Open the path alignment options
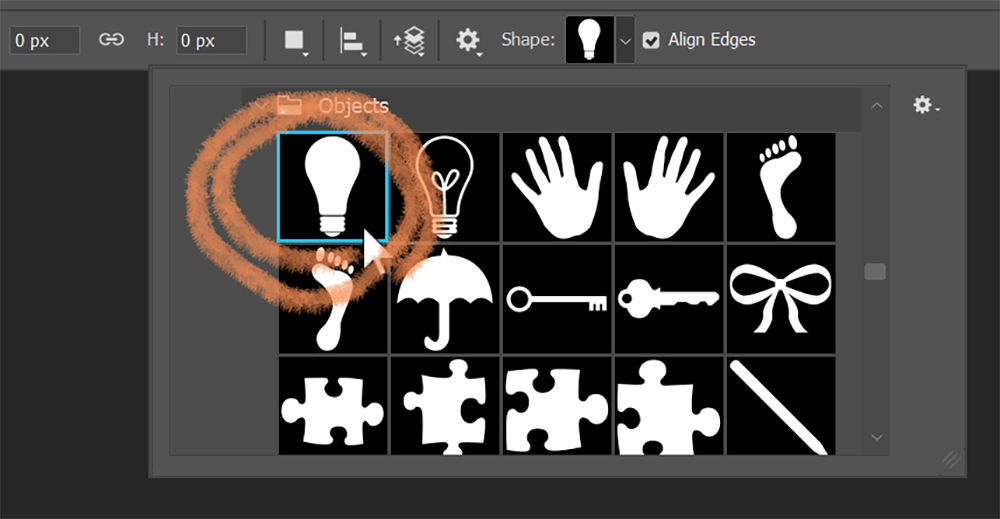The width and height of the screenshot is (1000, 519). point(353,41)
